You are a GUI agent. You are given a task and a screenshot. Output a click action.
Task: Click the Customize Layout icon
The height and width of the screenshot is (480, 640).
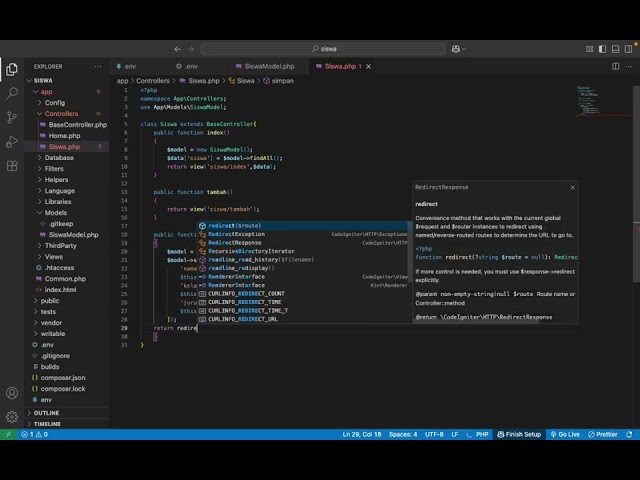click(x=589, y=49)
